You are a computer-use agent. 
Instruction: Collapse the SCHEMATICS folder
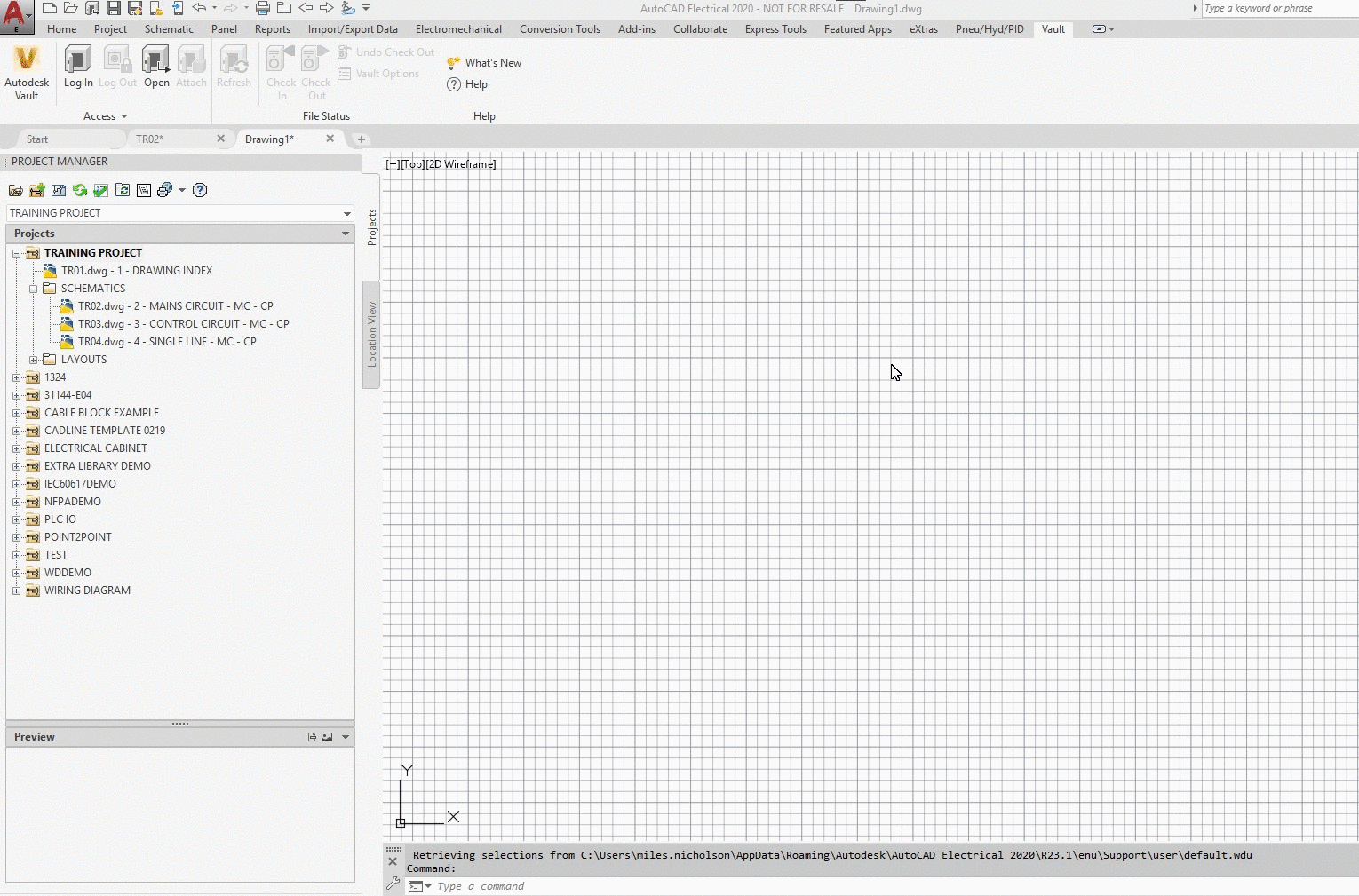tap(33, 289)
